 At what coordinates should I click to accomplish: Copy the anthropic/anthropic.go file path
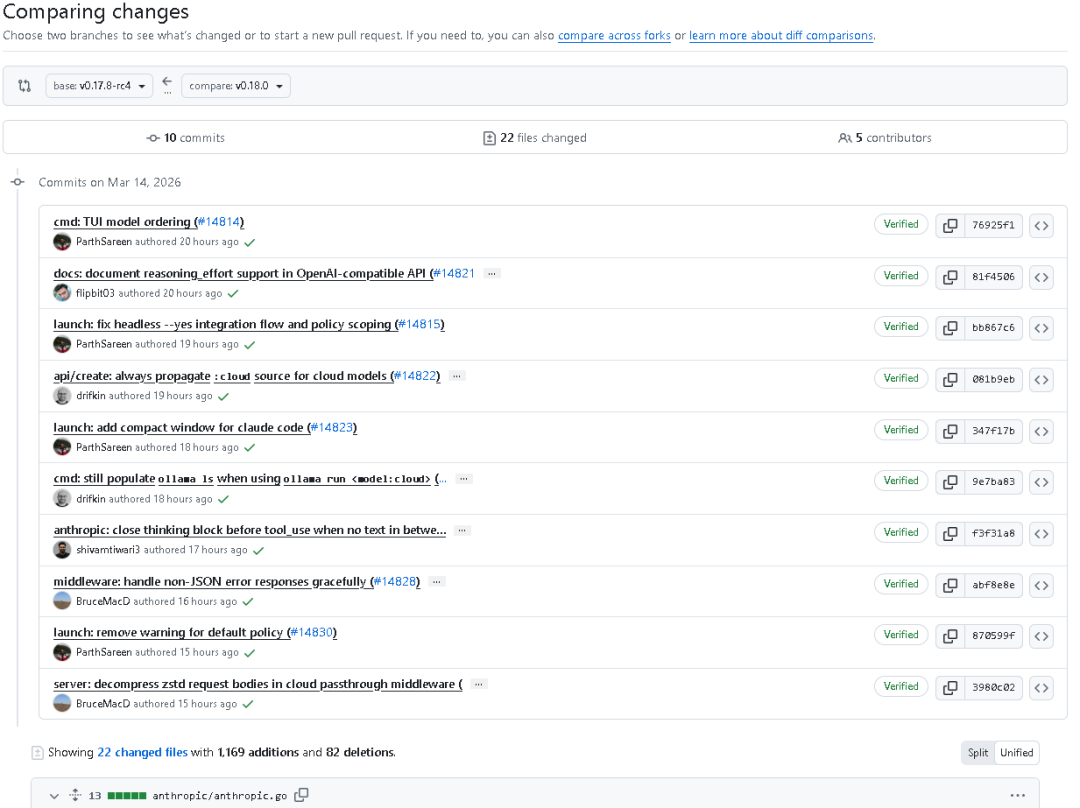point(301,795)
